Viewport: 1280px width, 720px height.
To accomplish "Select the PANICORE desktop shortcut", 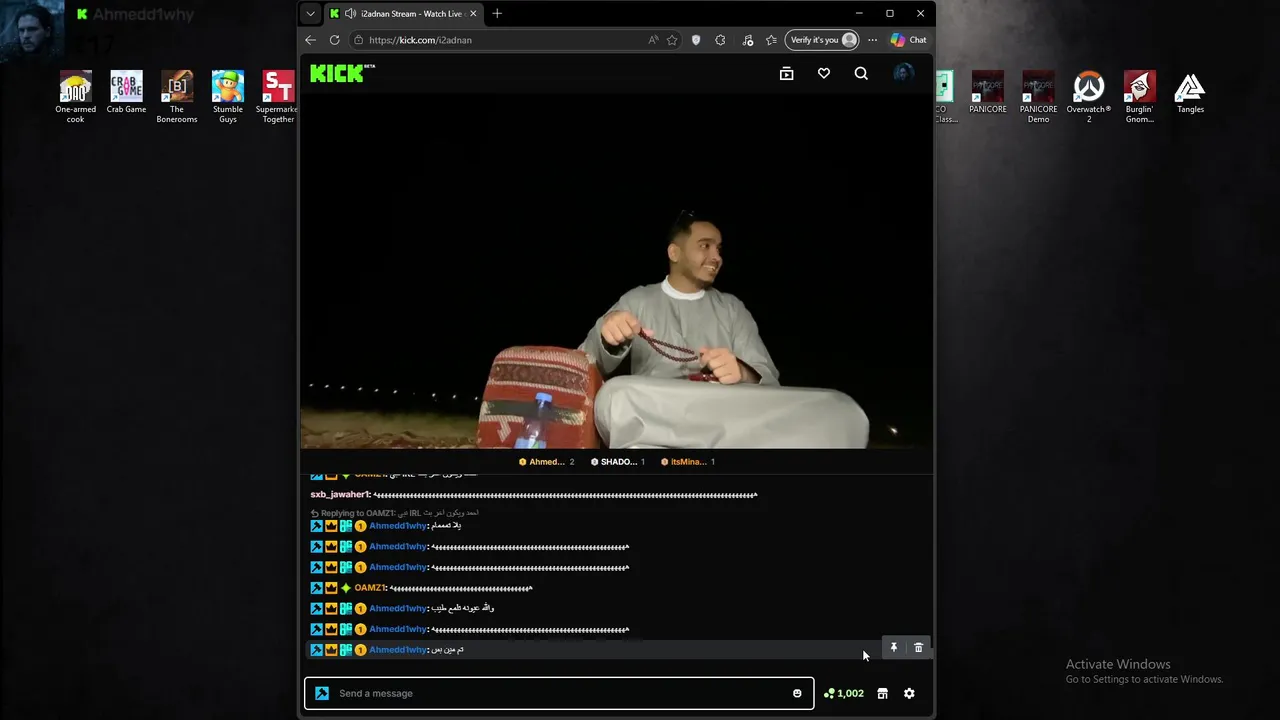I will 987,92.
